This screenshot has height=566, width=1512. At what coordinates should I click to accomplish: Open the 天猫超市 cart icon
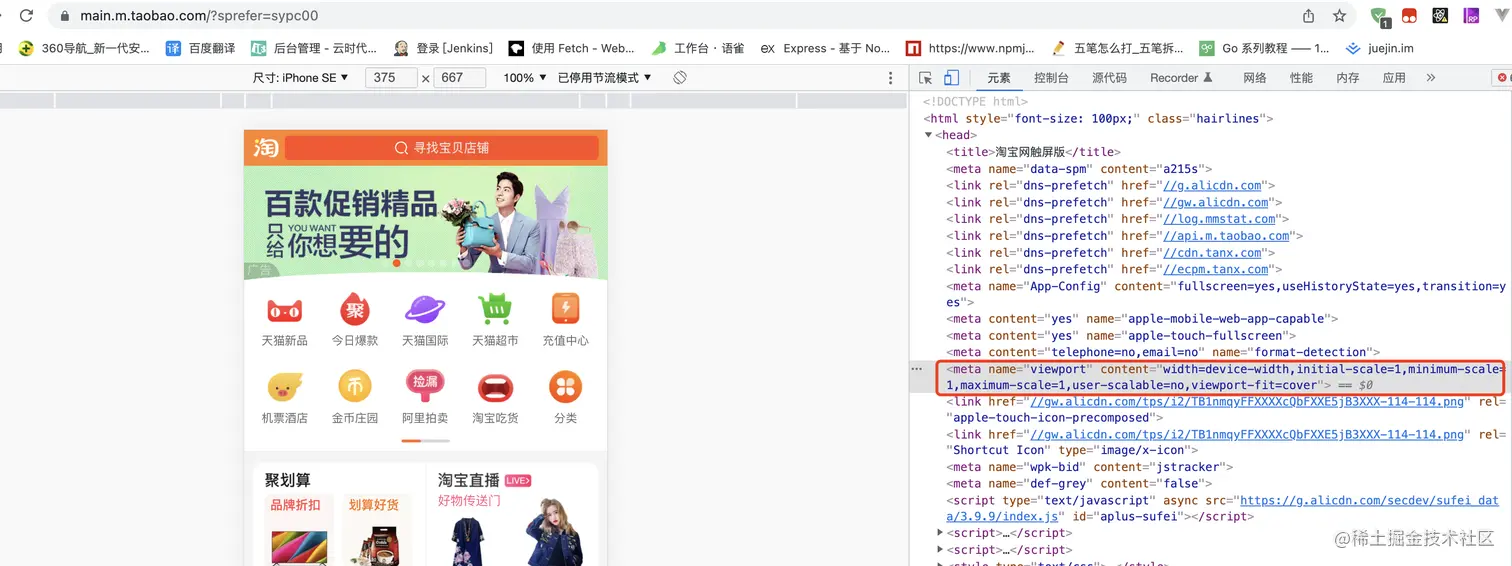495,310
